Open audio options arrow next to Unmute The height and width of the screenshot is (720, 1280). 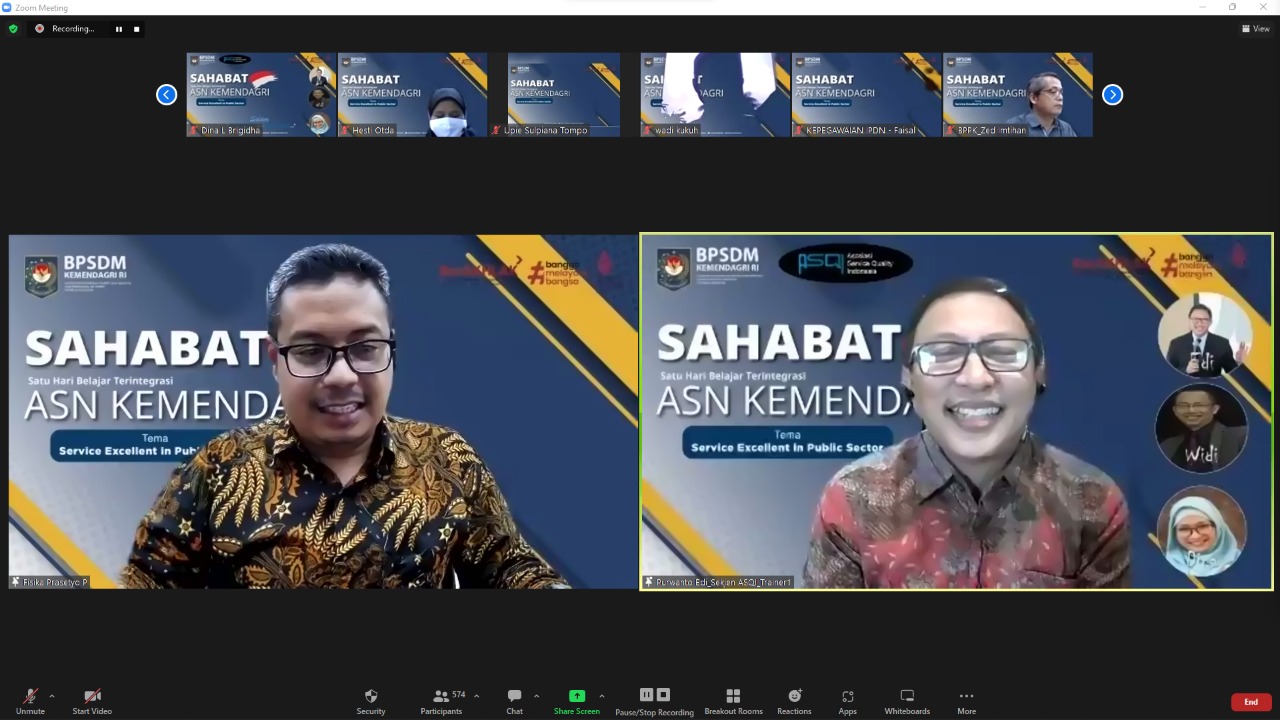52,696
